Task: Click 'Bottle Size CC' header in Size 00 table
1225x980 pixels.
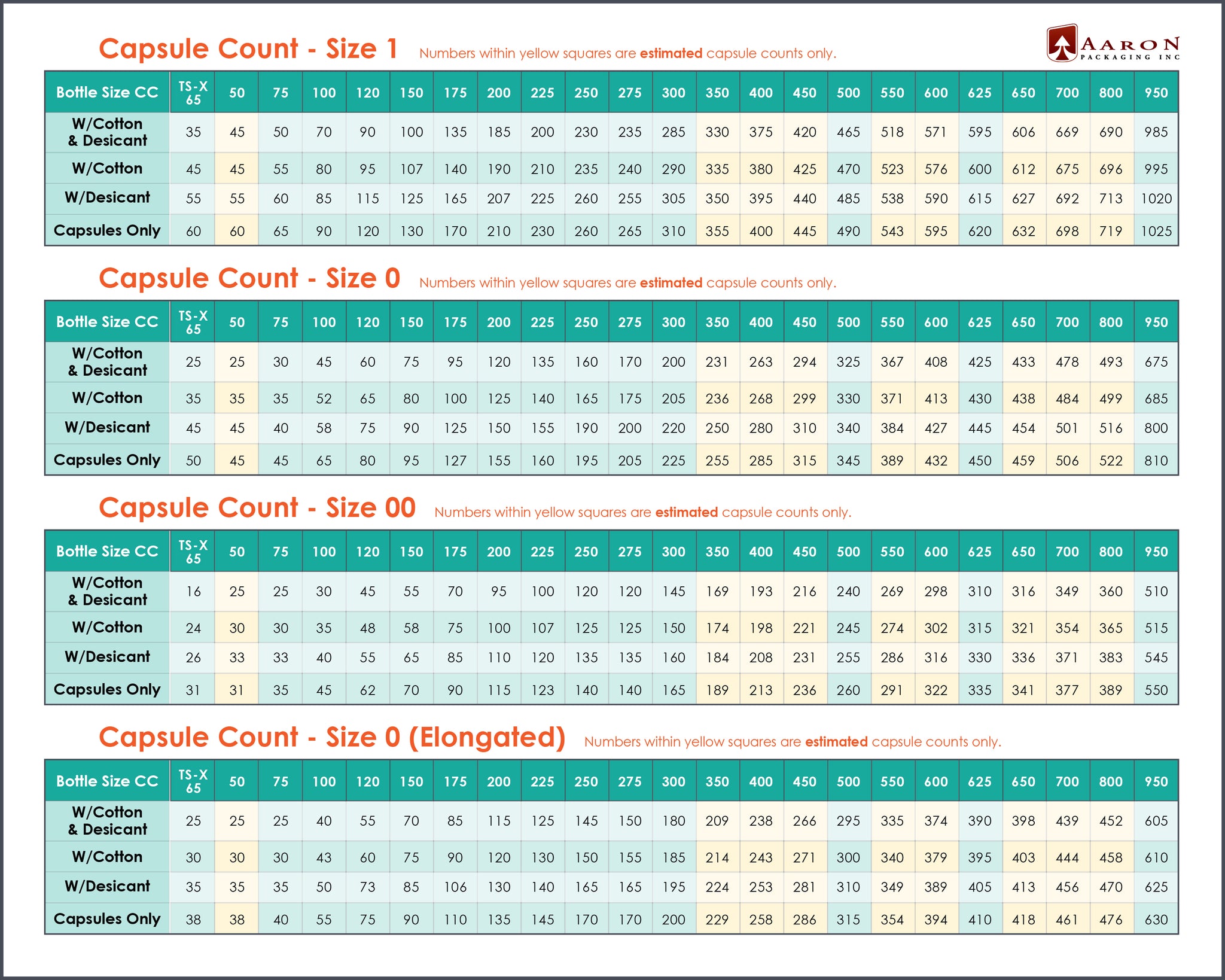Action: (x=107, y=552)
